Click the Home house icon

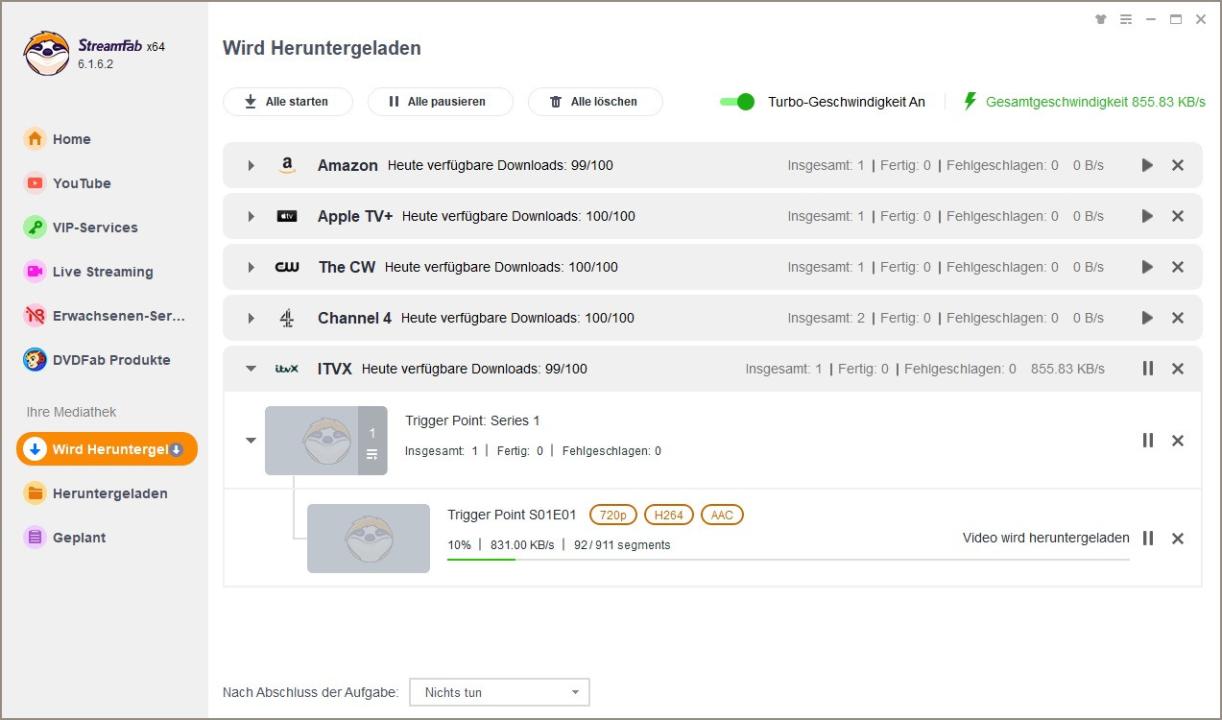[35, 139]
